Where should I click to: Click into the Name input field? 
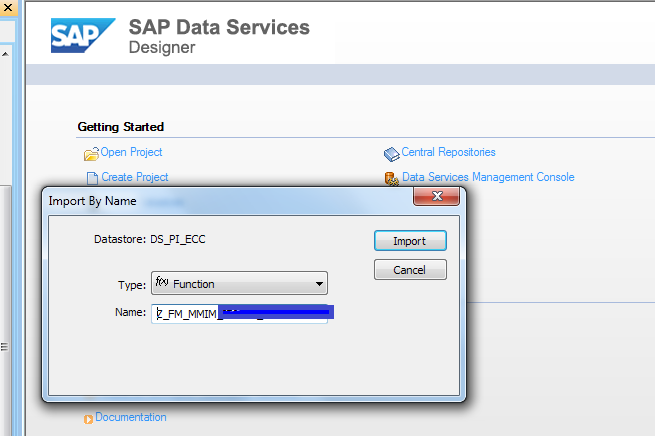click(239, 313)
